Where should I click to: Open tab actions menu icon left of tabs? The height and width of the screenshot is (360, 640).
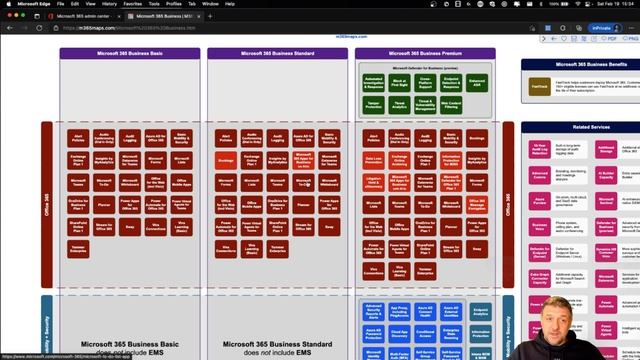coord(37,16)
